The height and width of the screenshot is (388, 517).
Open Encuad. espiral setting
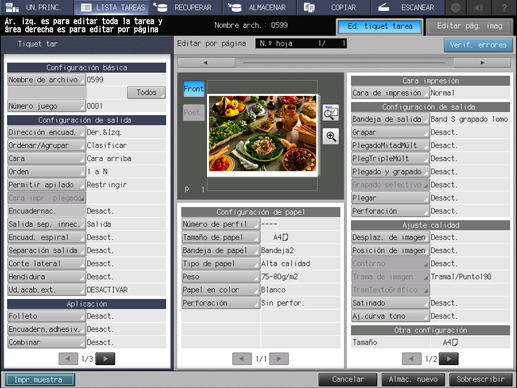click(x=47, y=237)
